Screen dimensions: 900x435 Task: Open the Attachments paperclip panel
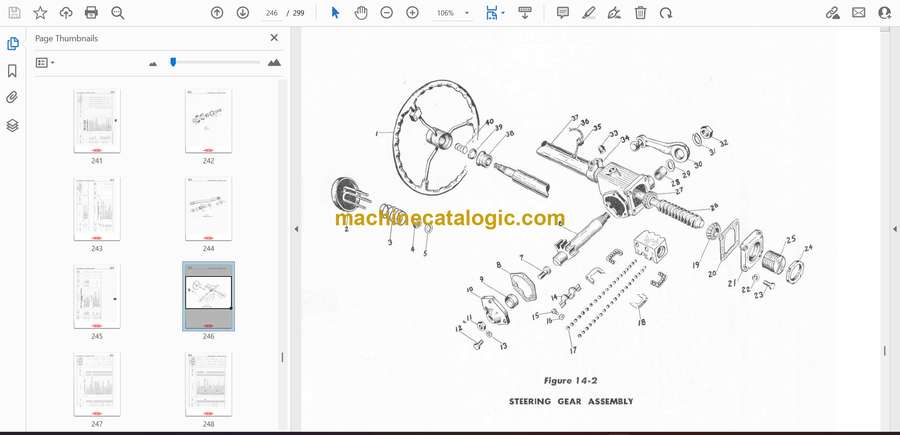pos(12,98)
